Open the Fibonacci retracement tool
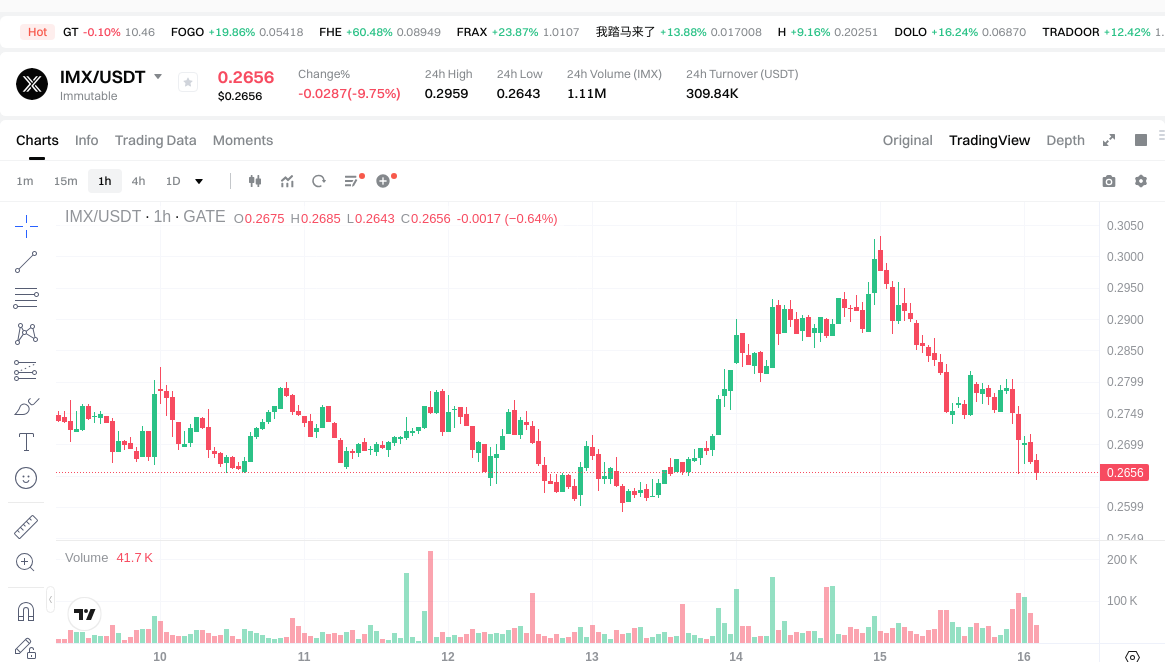Viewport: 1165px width, 662px height. [x=26, y=298]
